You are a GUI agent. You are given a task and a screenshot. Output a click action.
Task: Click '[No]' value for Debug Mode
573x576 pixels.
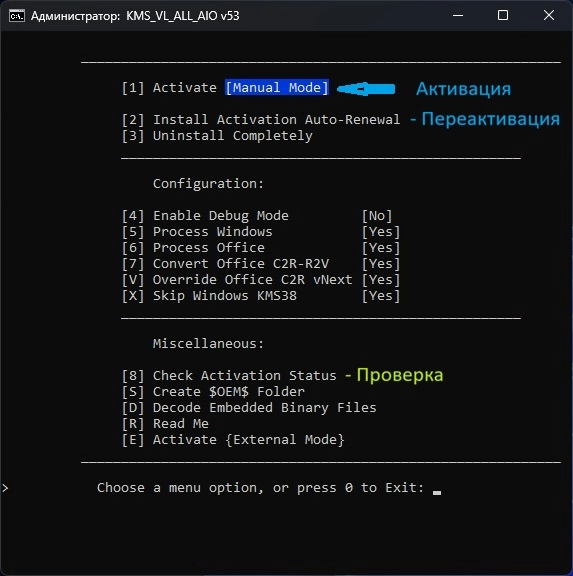[x=377, y=216]
